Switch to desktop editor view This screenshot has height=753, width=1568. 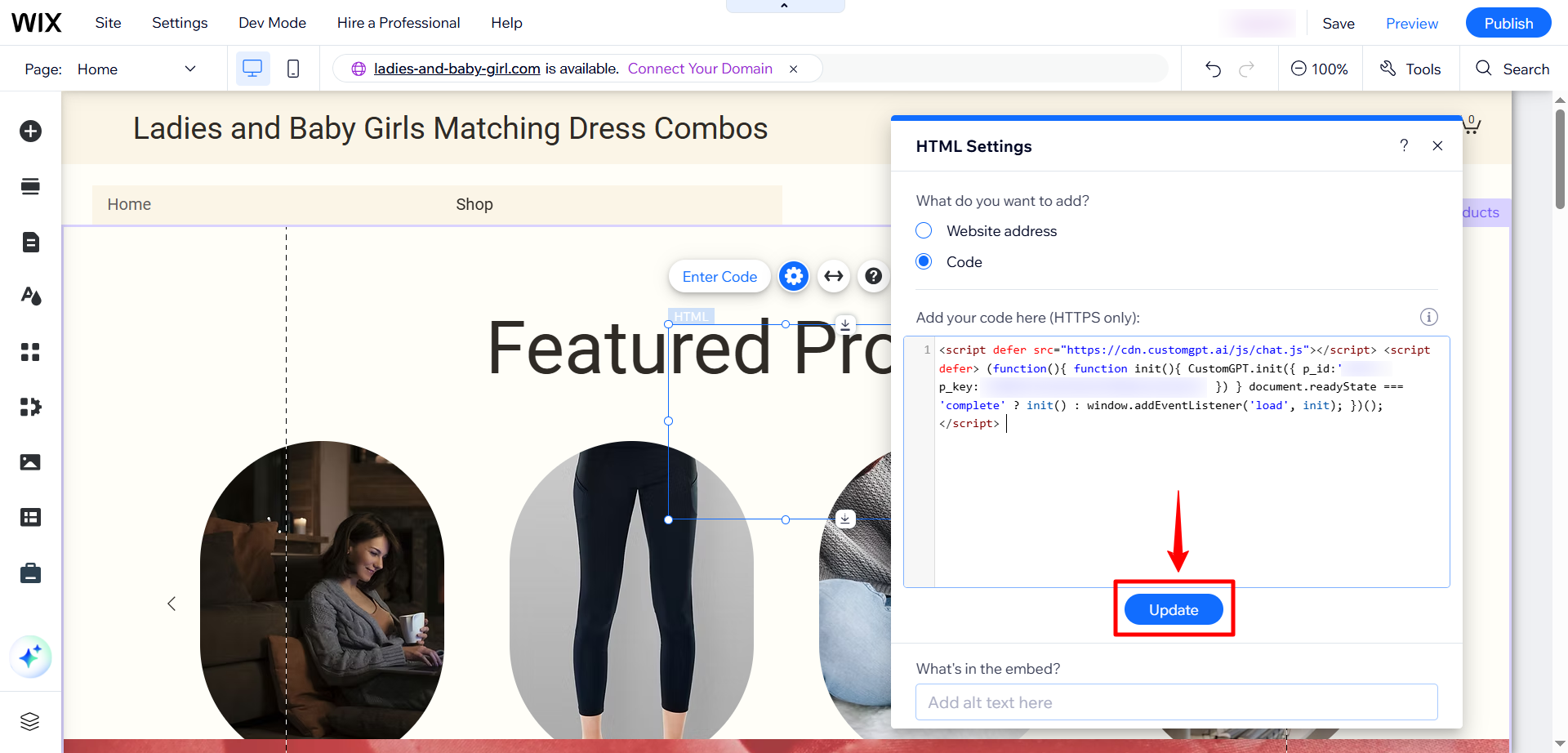coord(252,69)
